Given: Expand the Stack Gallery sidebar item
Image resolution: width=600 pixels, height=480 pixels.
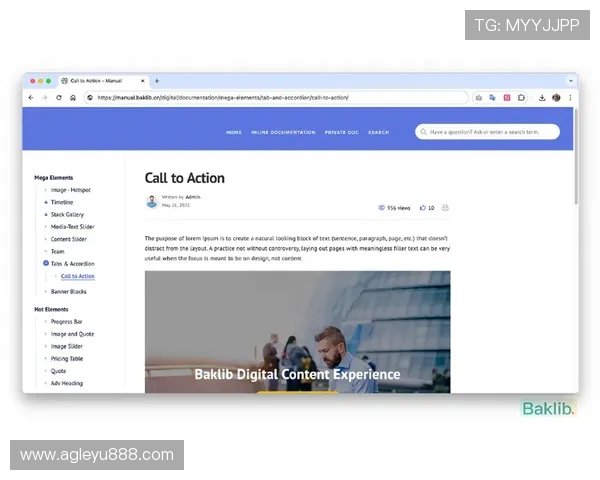Looking at the screenshot, I should pyautogui.click(x=46, y=214).
